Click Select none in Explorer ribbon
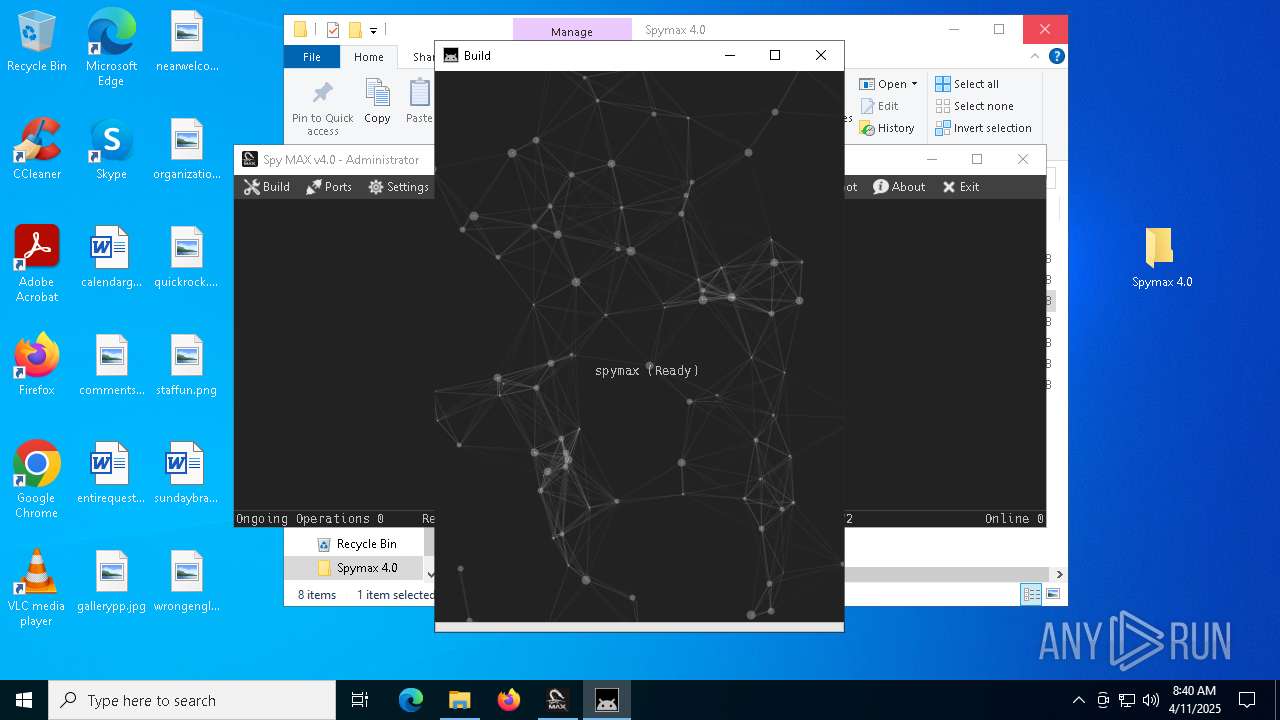Screen dimensions: 1280x720 pos(975,106)
